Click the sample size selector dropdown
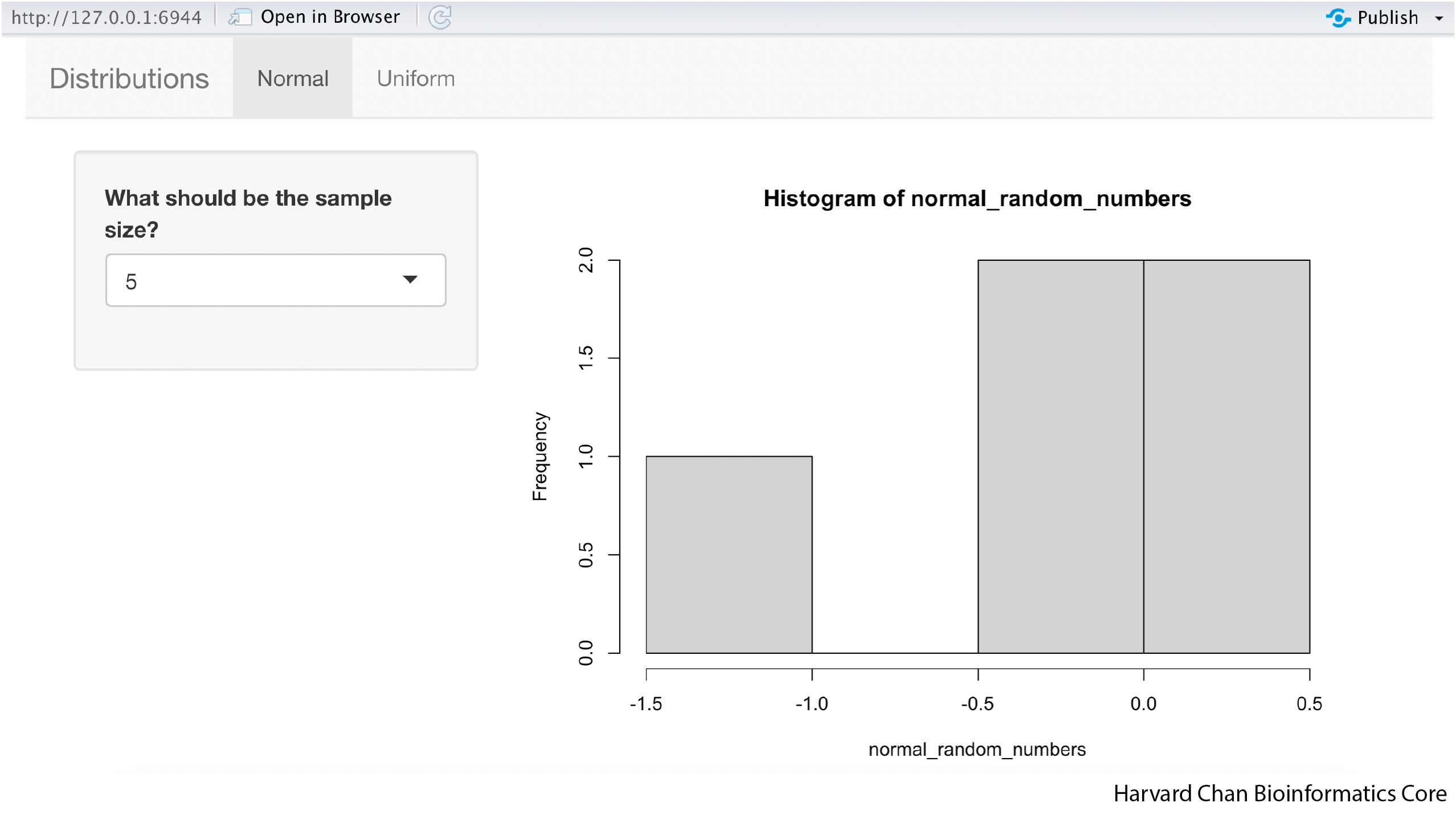The height and width of the screenshot is (815, 1456). 276,280
